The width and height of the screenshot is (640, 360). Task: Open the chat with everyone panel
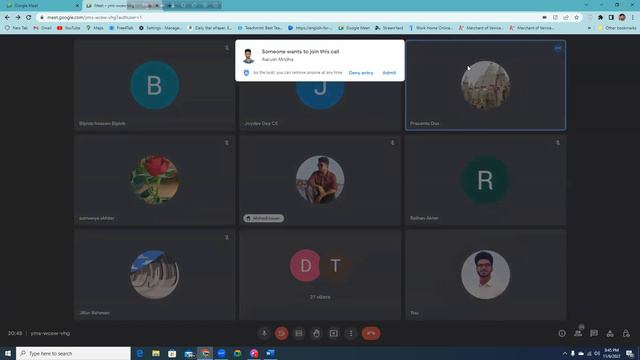(x=594, y=333)
